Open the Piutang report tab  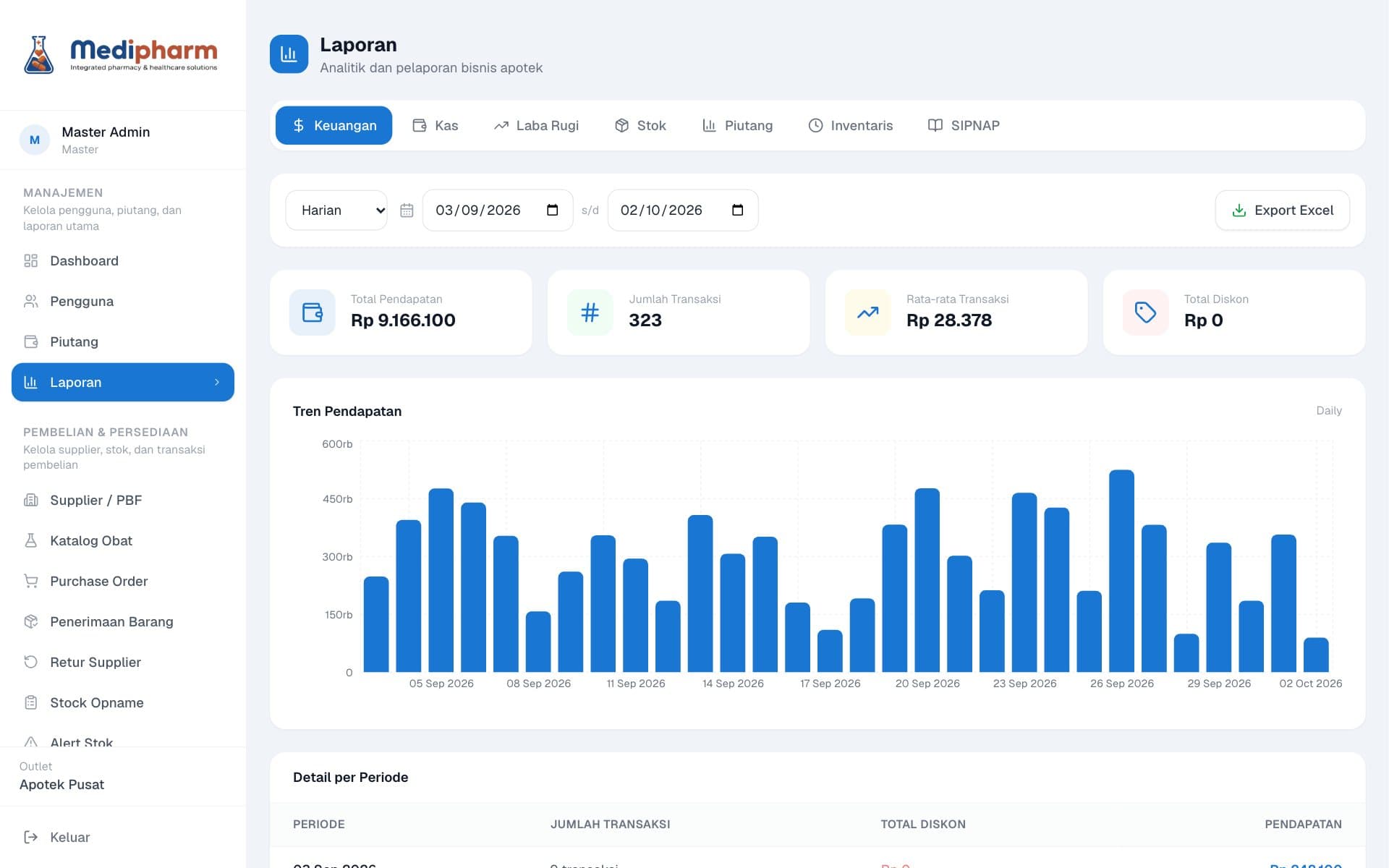[737, 125]
